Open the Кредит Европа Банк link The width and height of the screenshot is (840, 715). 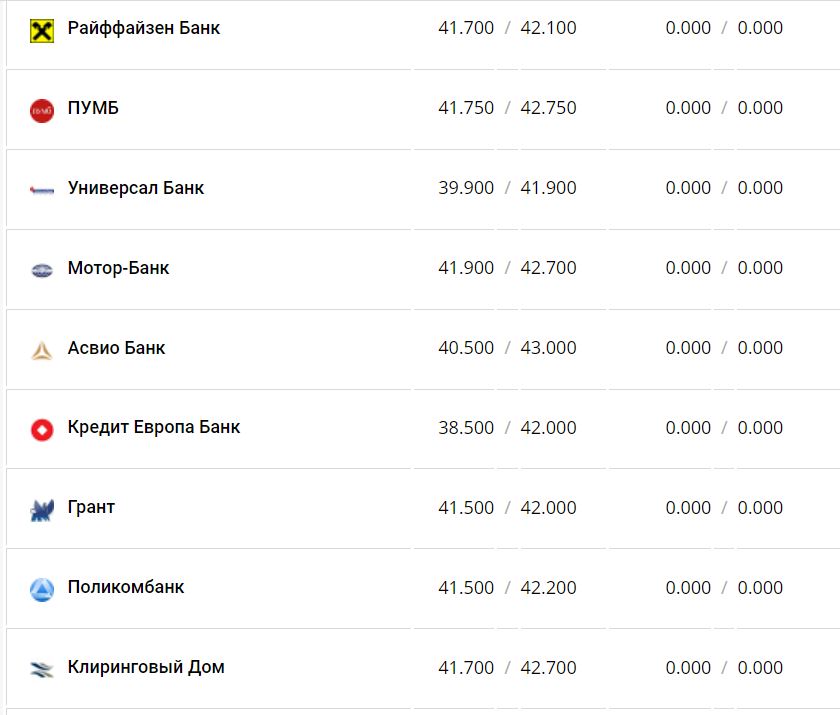(x=154, y=427)
